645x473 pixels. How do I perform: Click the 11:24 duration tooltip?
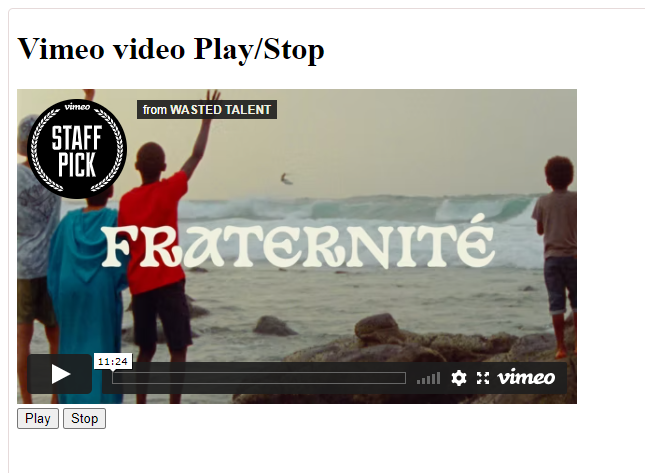tap(113, 362)
